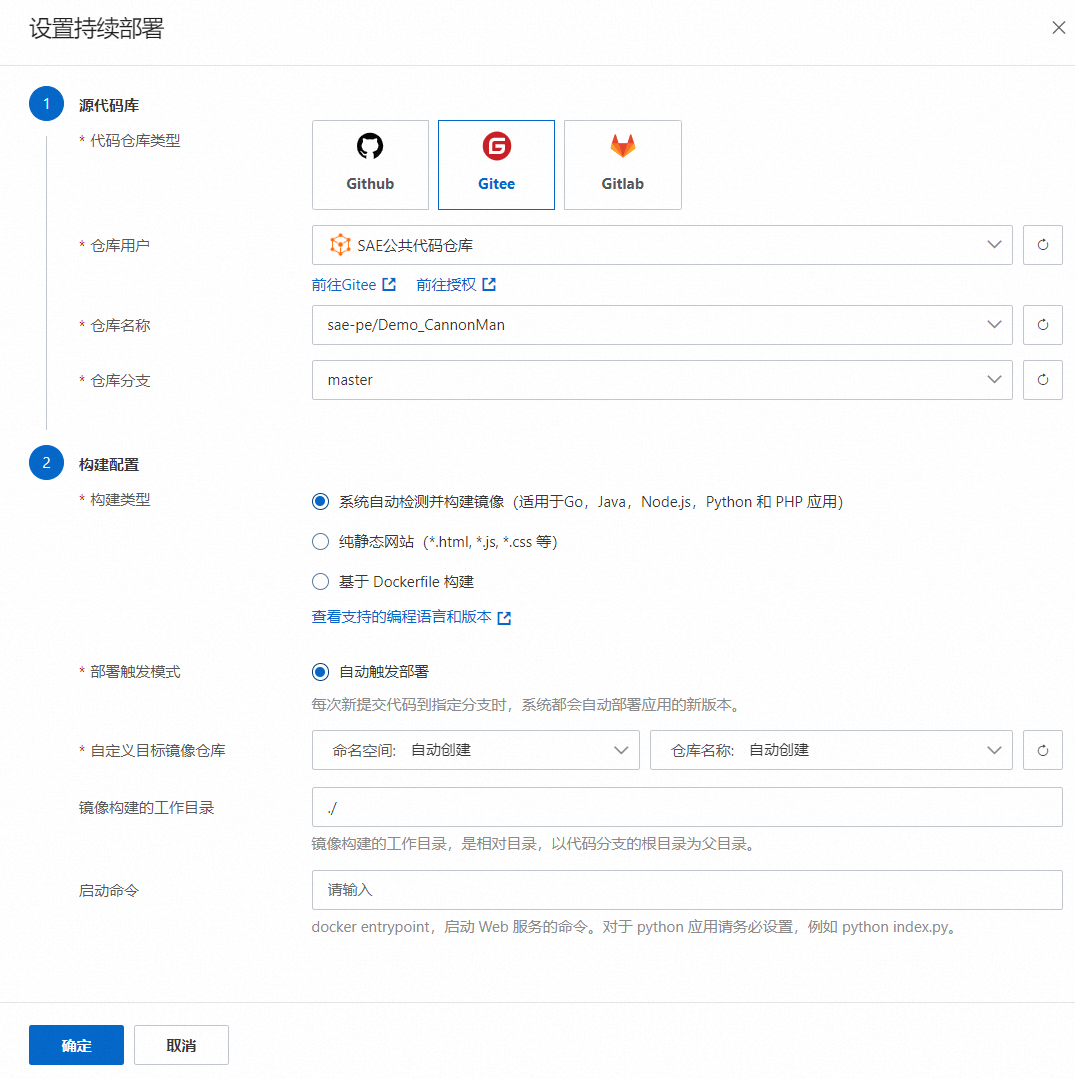Select the Gitlab repository type card
The height and width of the screenshot is (1079, 1075).
pyautogui.click(x=623, y=165)
